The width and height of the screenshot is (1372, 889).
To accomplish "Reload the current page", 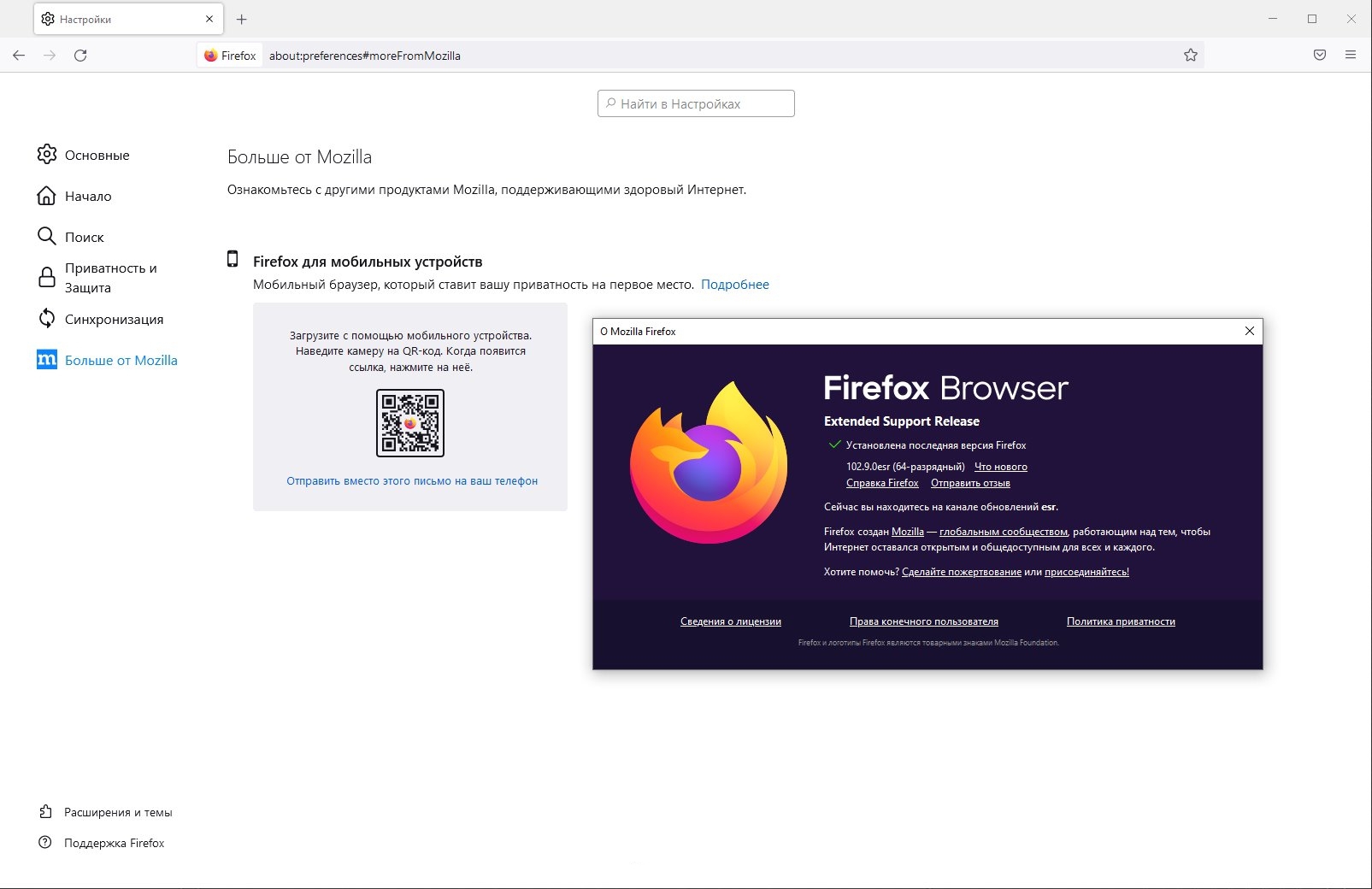I will pyautogui.click(x=80, y=56).
